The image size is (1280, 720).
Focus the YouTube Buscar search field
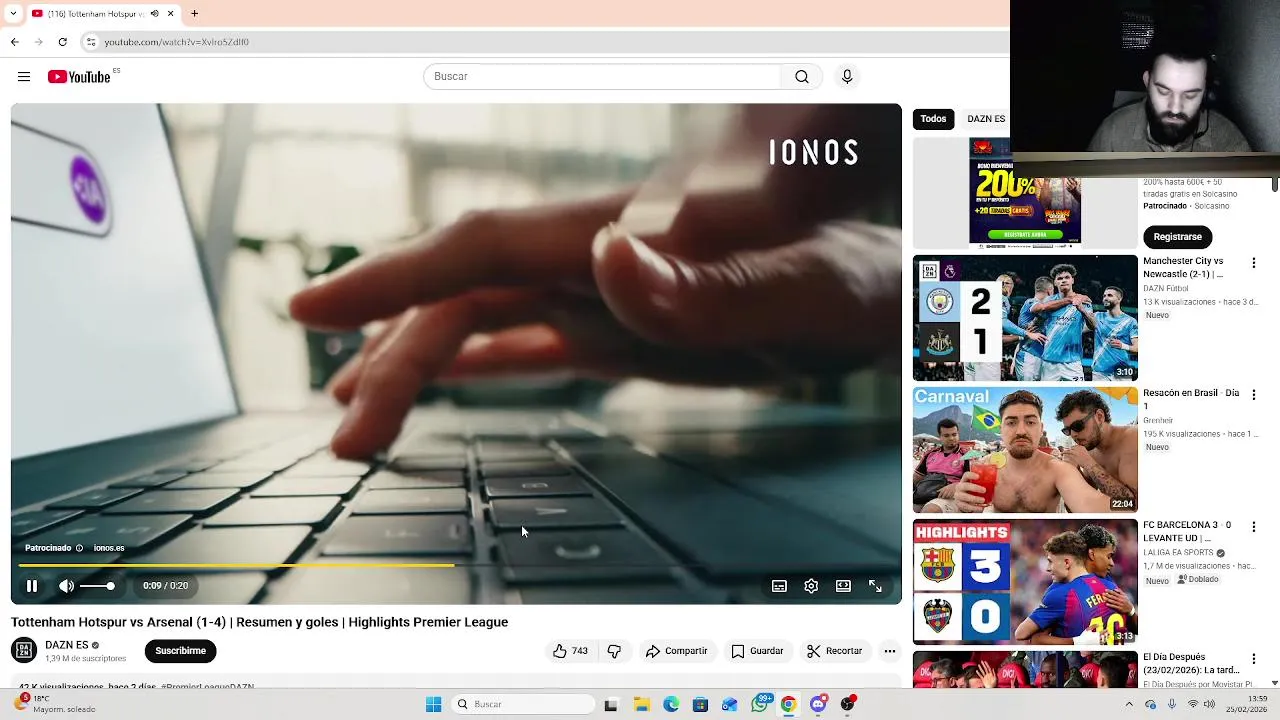point(602,77)
